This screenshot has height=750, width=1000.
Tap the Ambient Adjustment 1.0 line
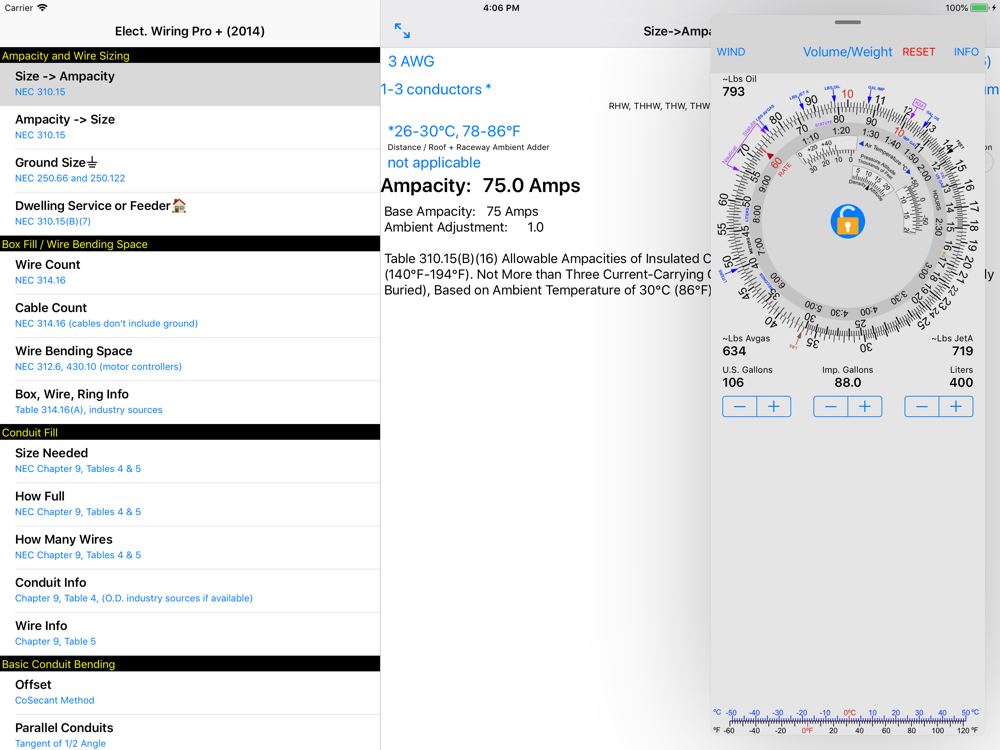(x=464, y=227)
